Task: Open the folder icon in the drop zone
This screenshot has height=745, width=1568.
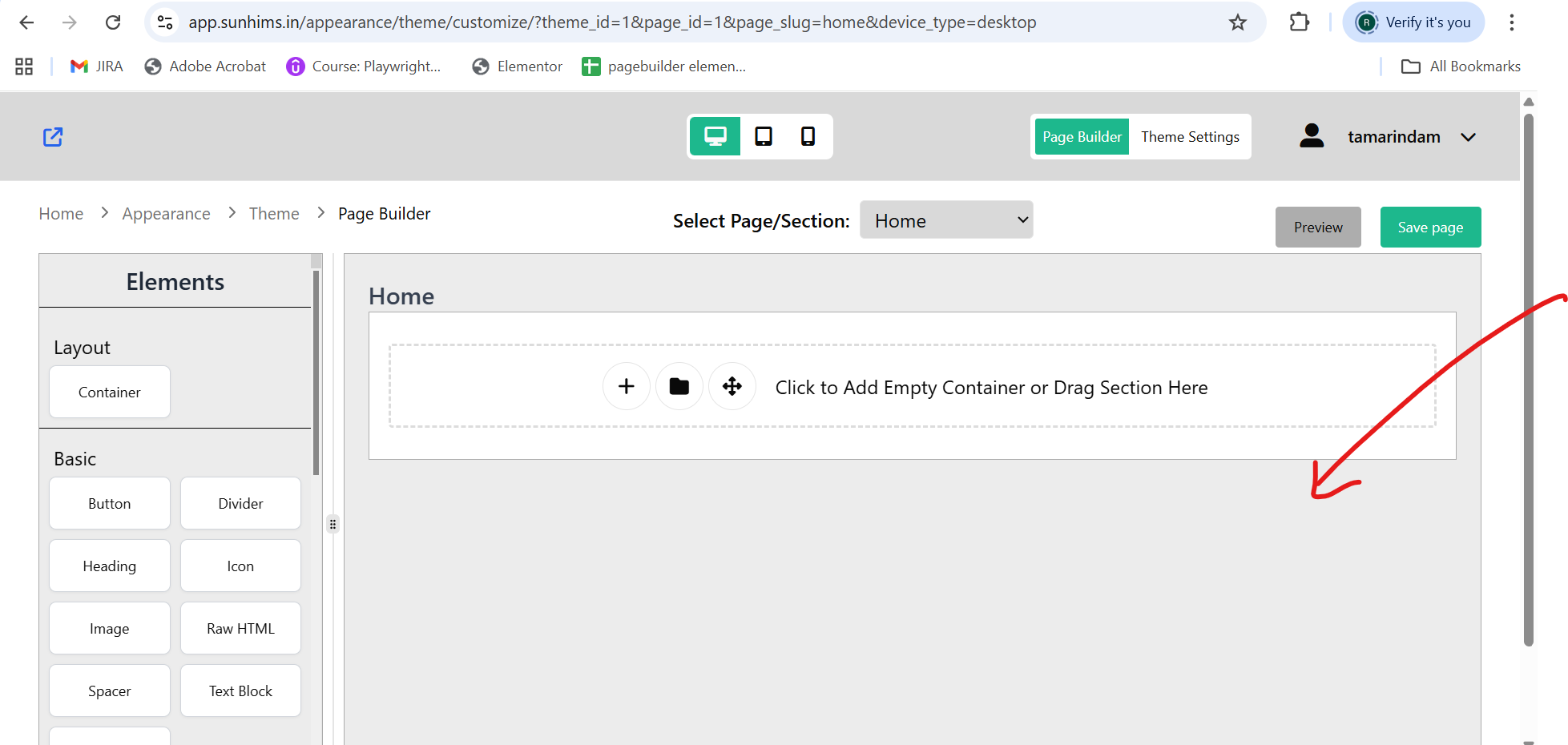Action: [679, 386]
